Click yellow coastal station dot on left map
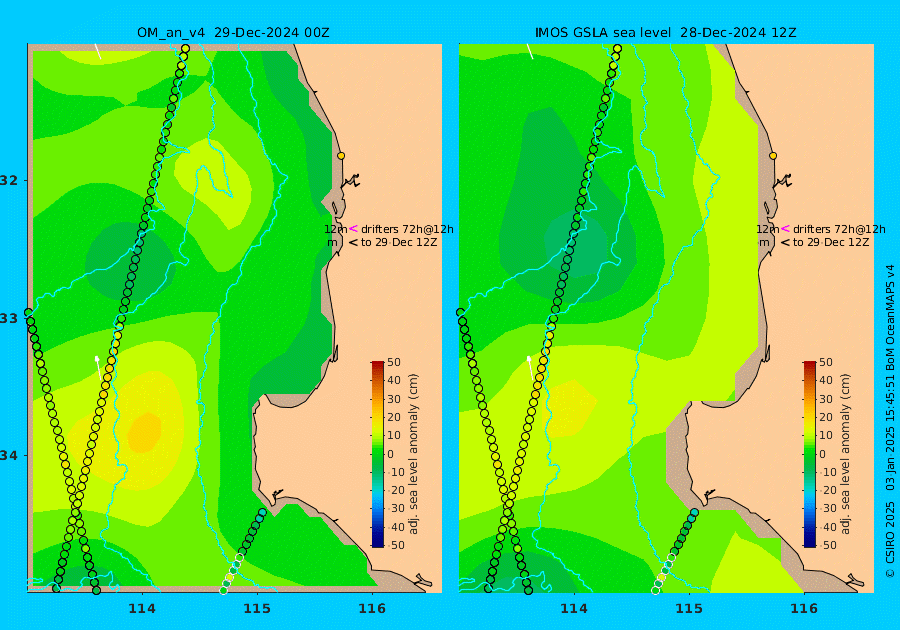The image size is (900, 630). click(x=341, y=156)
